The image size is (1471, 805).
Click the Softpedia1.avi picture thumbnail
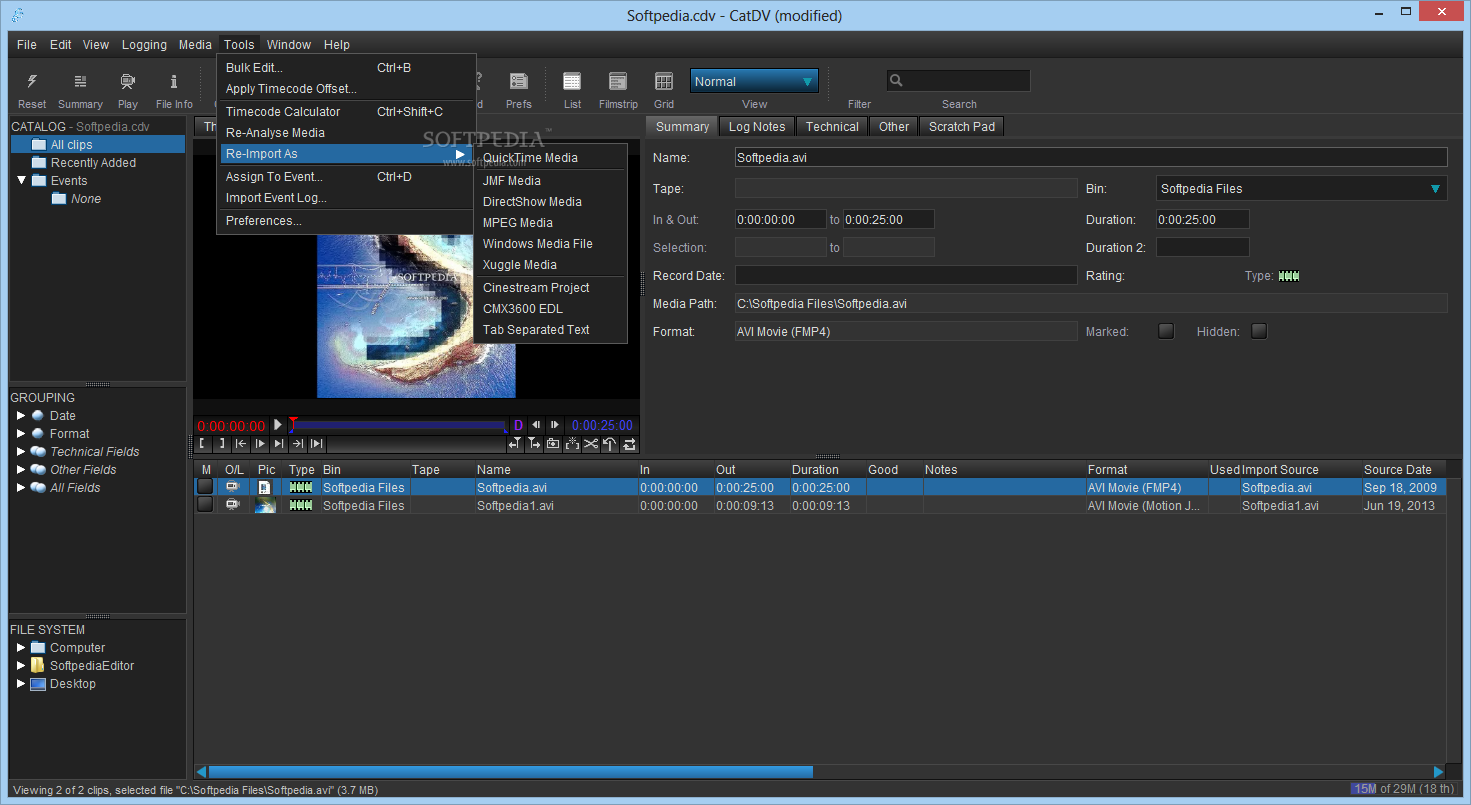[265, 506]
